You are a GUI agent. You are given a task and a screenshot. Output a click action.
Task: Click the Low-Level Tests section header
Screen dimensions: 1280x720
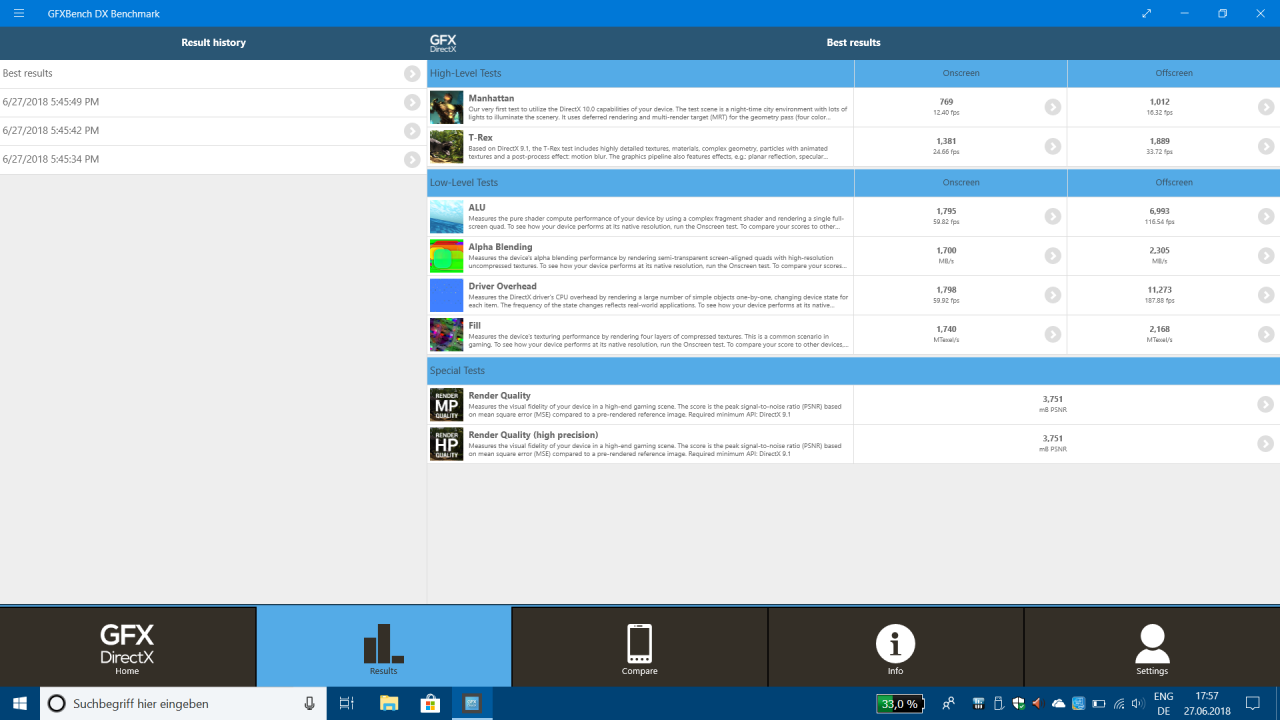click(x=640, y=182)
